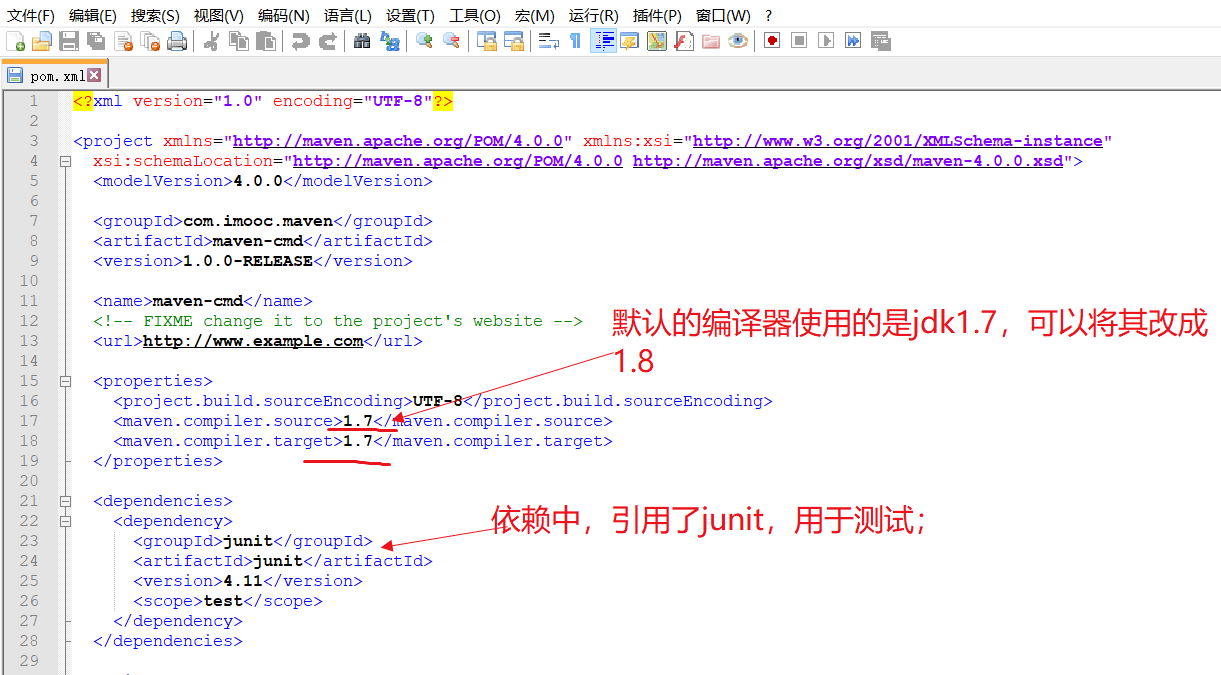Select the Find icon on the toolbar

click(361, 40)
